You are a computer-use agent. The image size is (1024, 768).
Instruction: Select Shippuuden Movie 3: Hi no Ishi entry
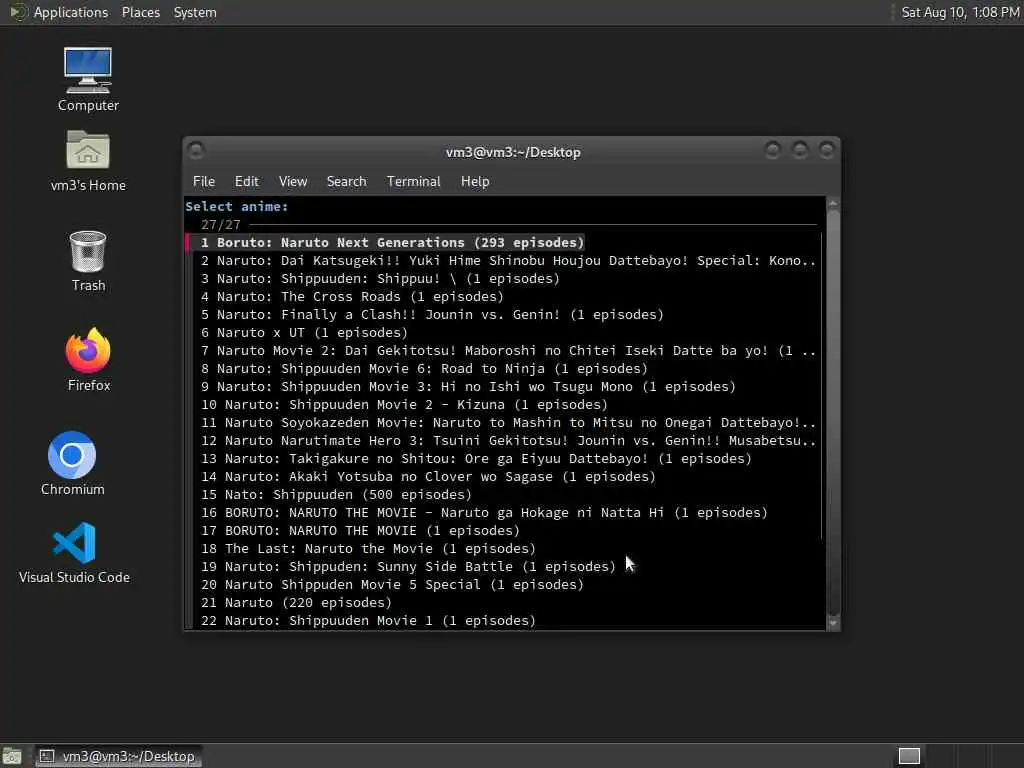468,387
